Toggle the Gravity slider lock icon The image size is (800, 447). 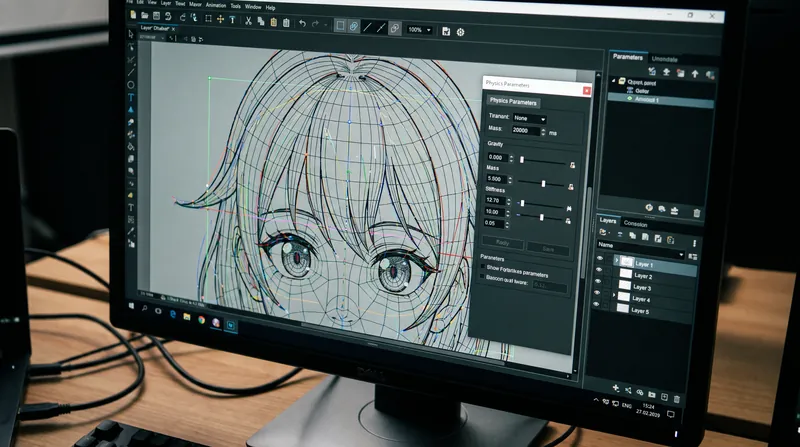pos(572,165)
